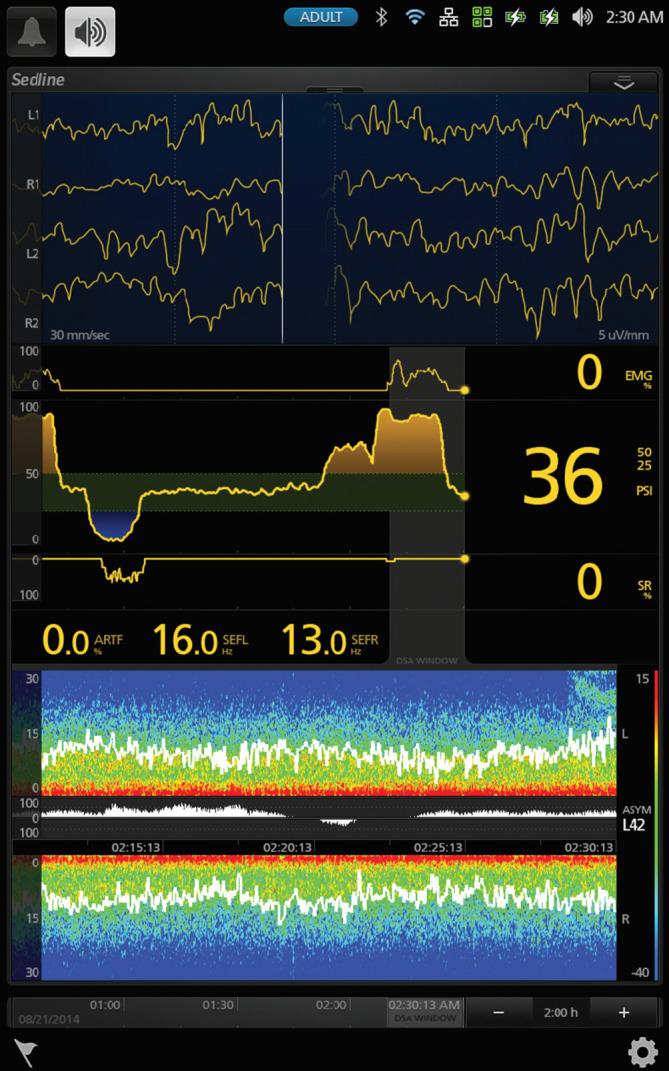The width and height of the screenshot is (669, 1071).
Task: Increase time span with plus button
Action: [x=624, y=1012]
